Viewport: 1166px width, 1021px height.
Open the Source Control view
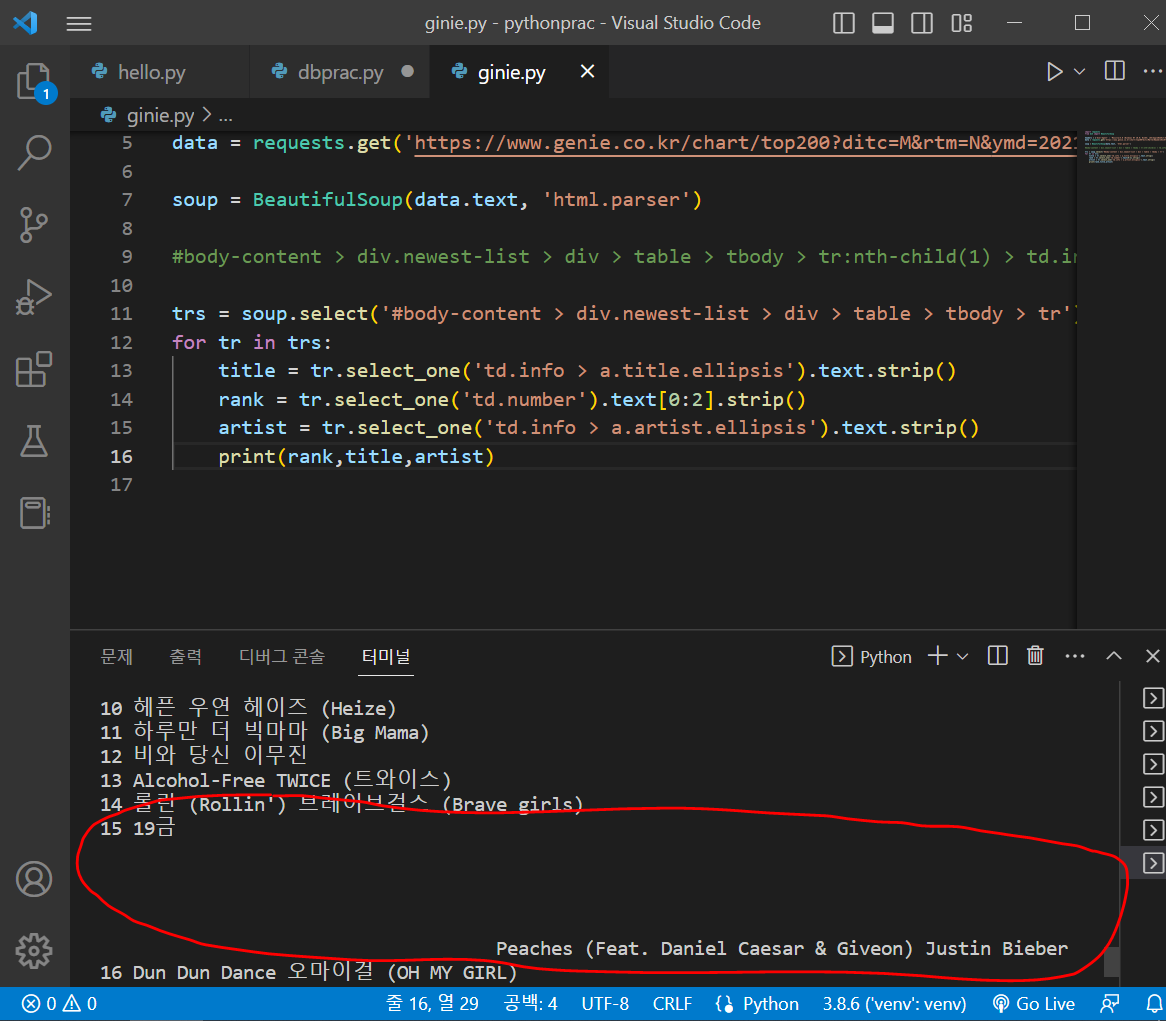click(x=34, y=225)
